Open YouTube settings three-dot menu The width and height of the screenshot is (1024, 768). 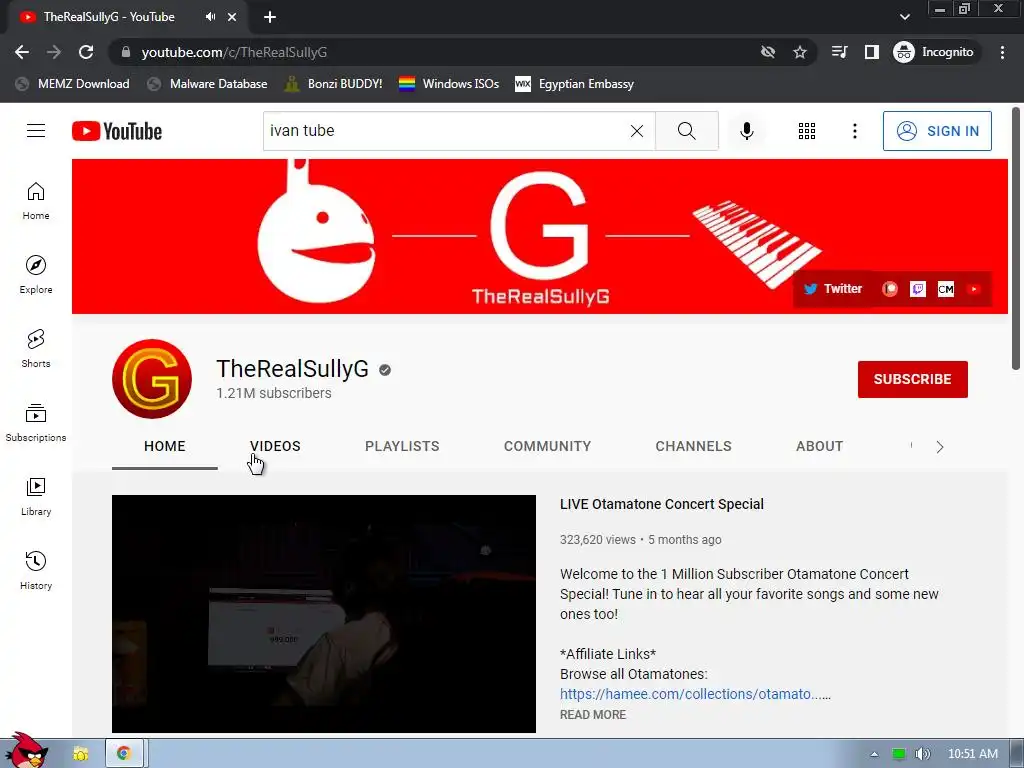[x=854, y=131]
